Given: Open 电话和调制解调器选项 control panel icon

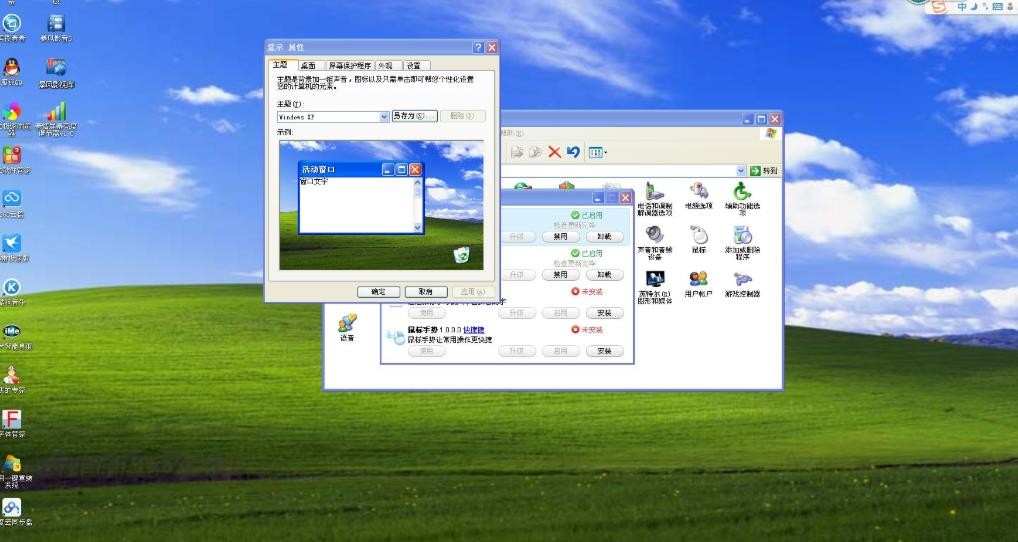Looking at the screenshot, I should 654,198.
